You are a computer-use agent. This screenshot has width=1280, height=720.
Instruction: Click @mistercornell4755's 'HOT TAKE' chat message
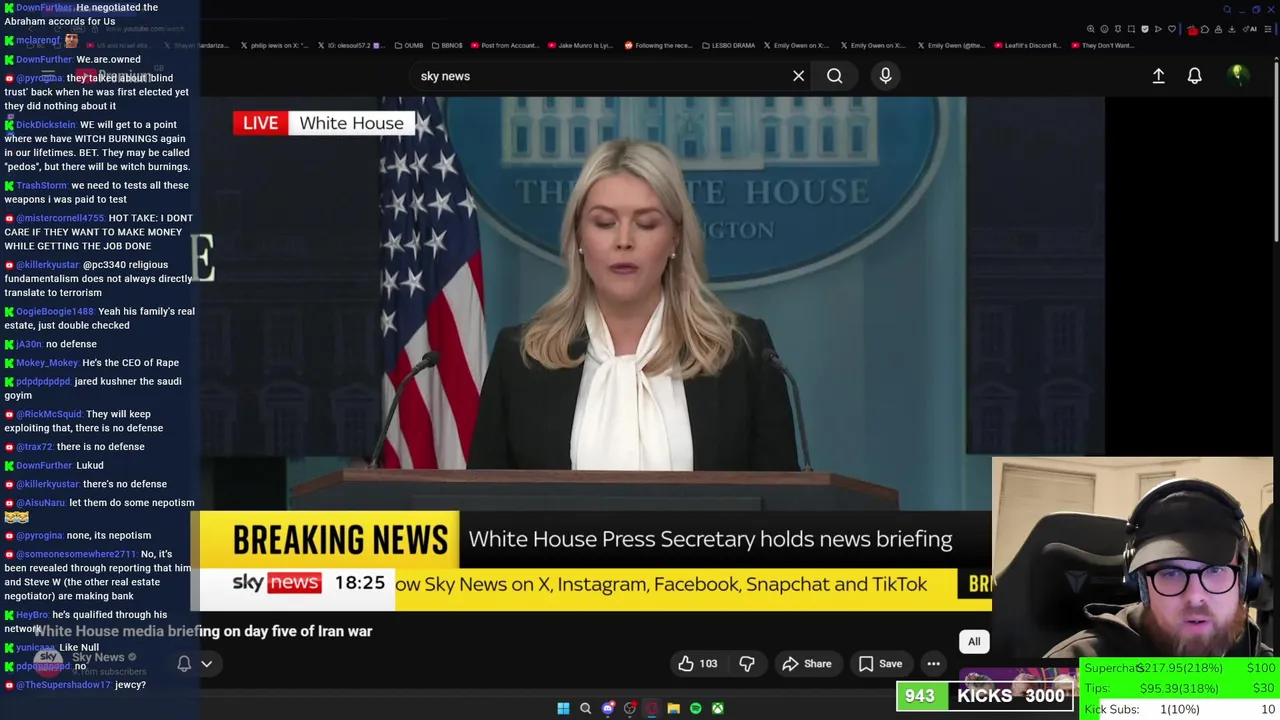[98, 232]
